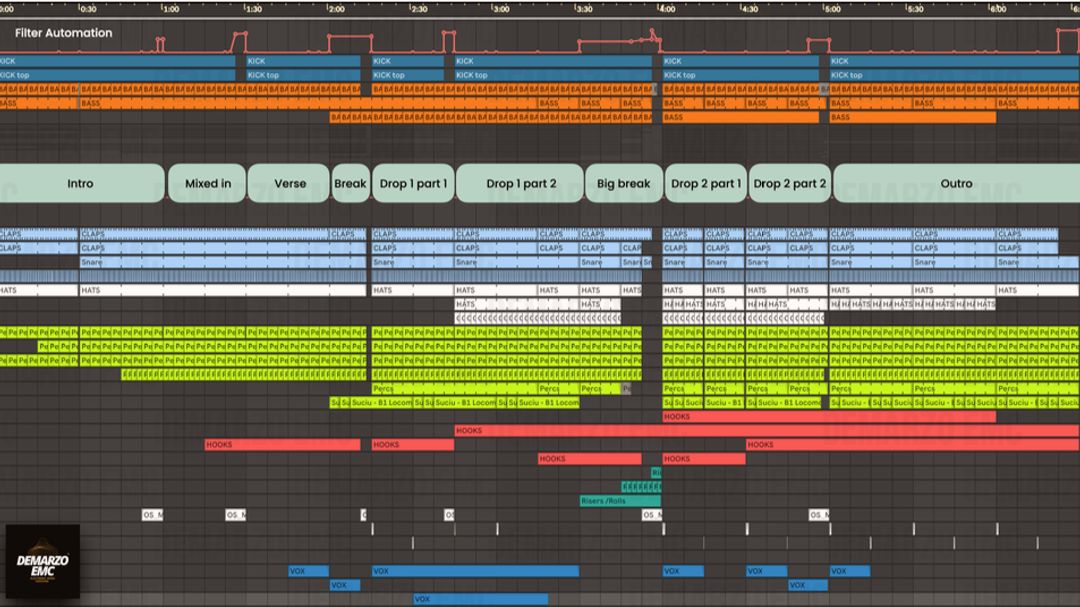Select the "Drop 2 part 2" section
This screenshot has height=607, width=1080.
coord(789,184)
